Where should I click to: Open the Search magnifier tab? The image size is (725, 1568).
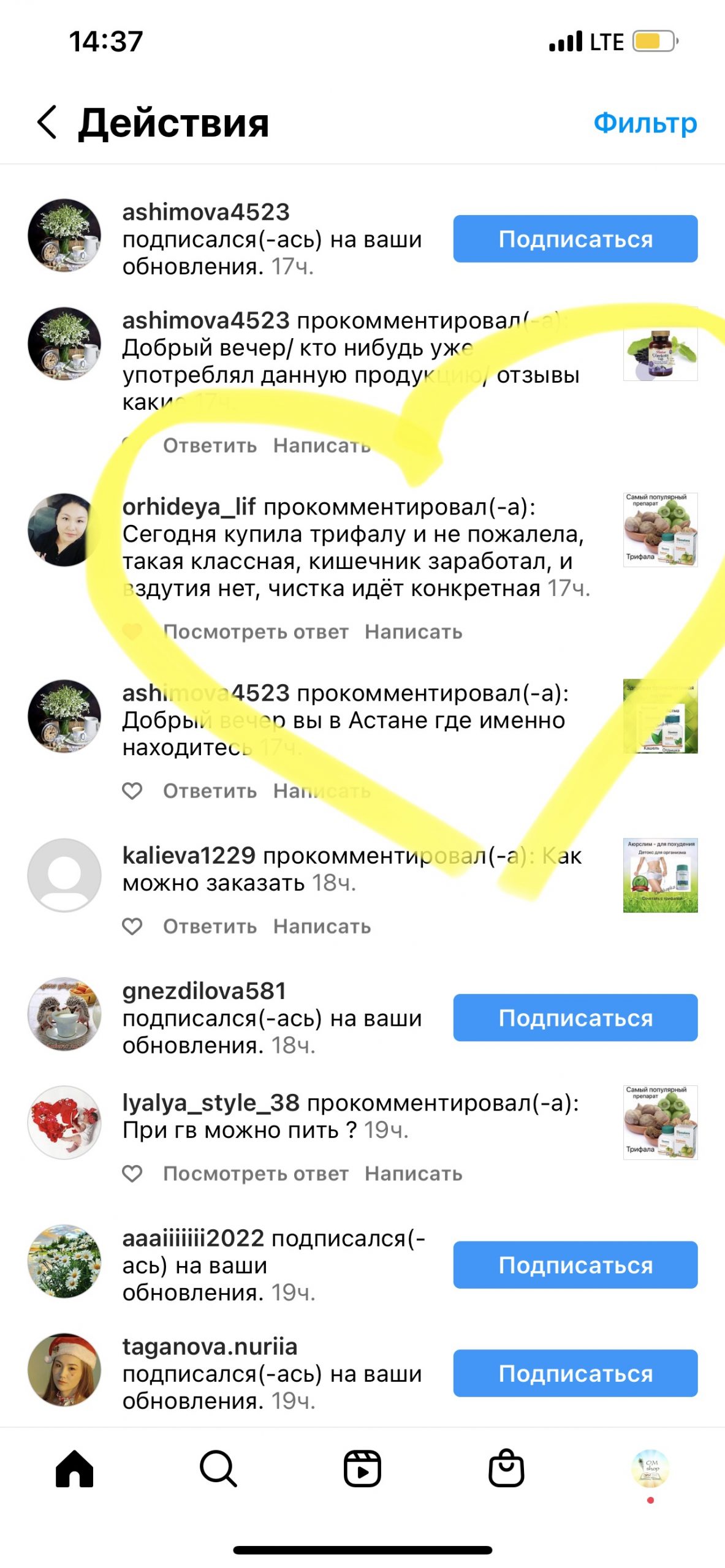218,1469
